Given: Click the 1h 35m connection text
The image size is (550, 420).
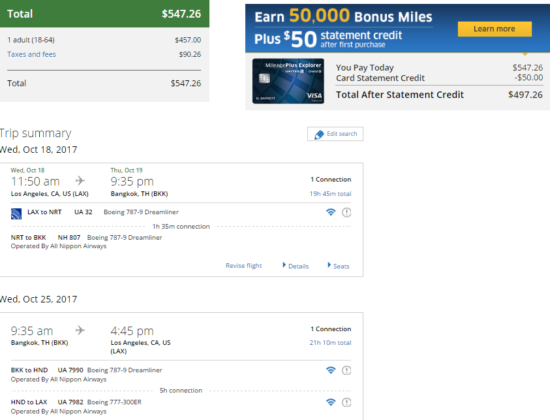Looking at the screenshot, I should pos(181,227).
